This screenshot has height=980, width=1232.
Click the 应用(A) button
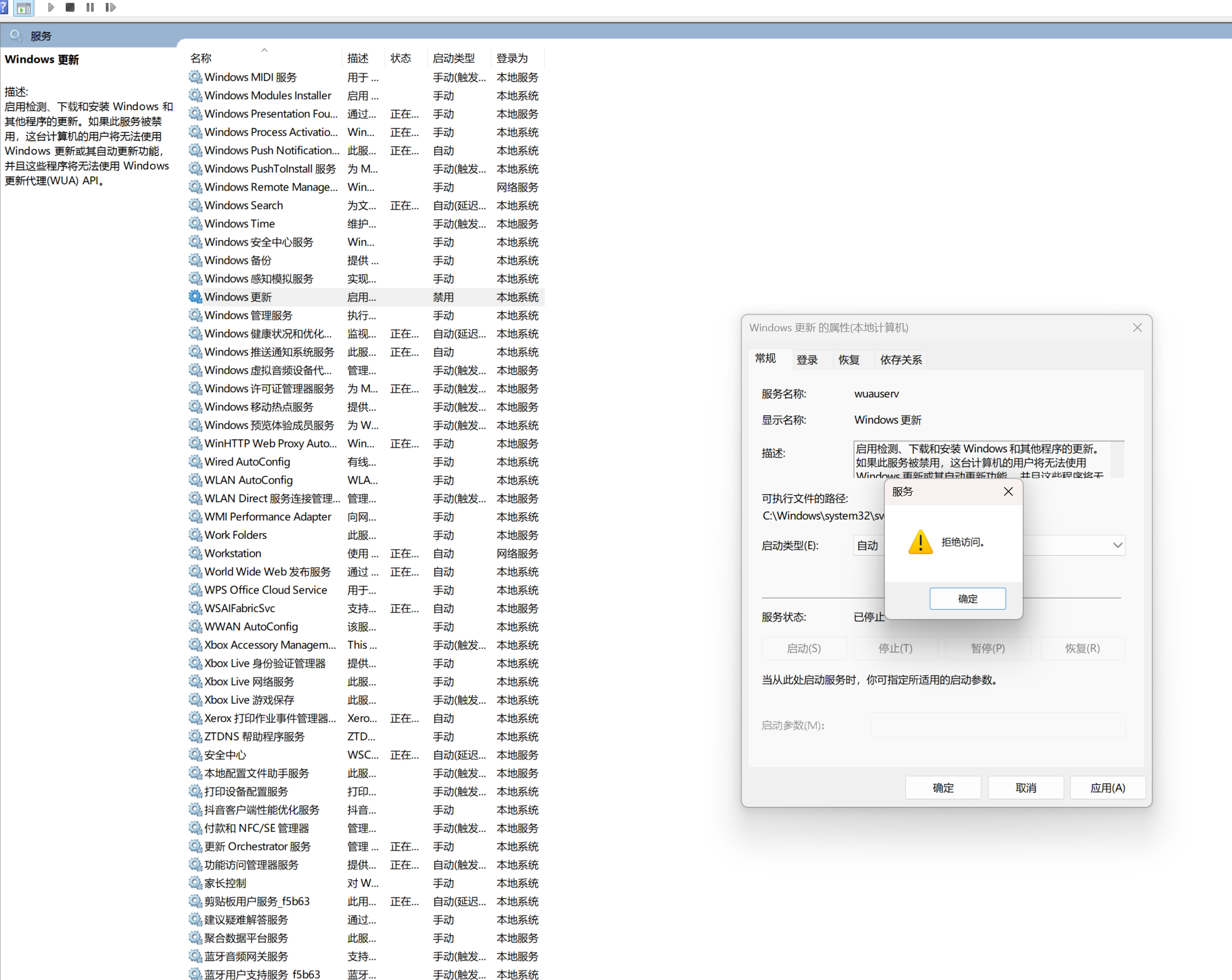[x=1108, y=788]
